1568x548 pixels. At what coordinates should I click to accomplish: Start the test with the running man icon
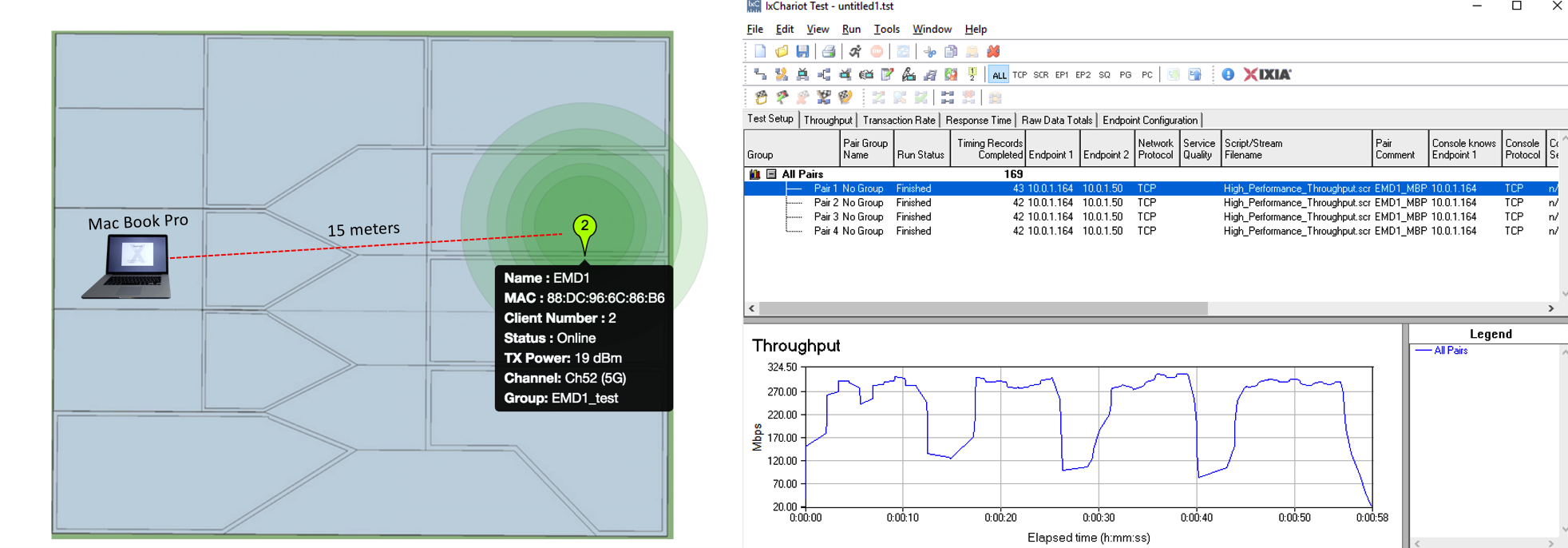[855, 51]
